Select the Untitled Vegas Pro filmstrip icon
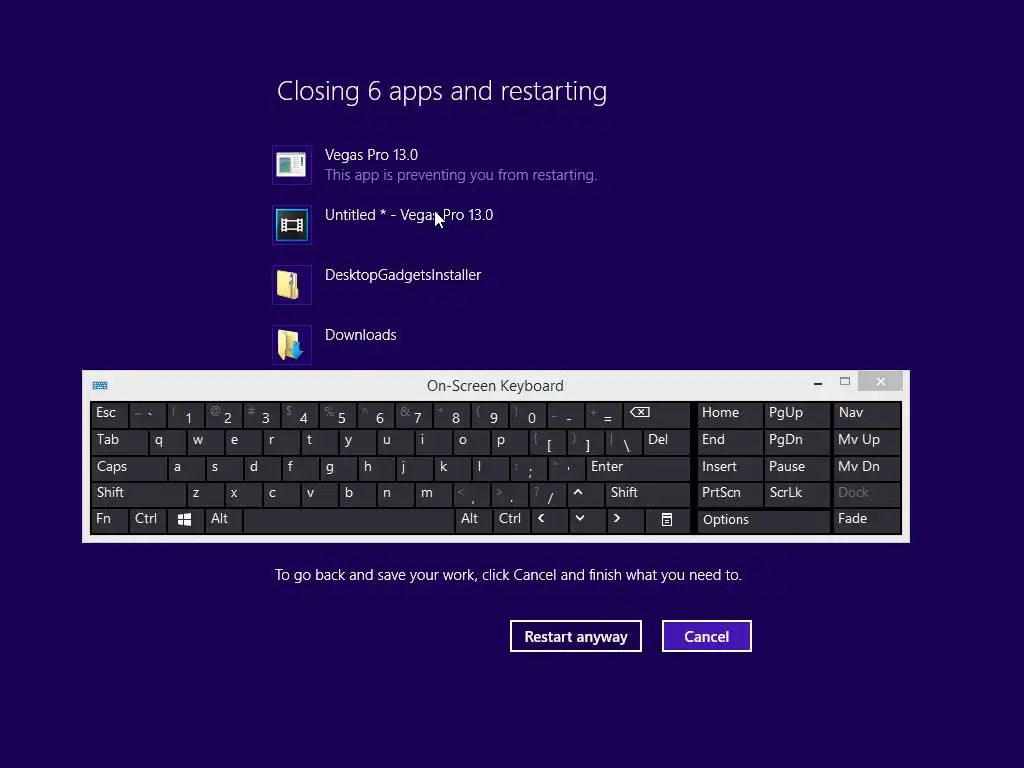 pos(291,225)
